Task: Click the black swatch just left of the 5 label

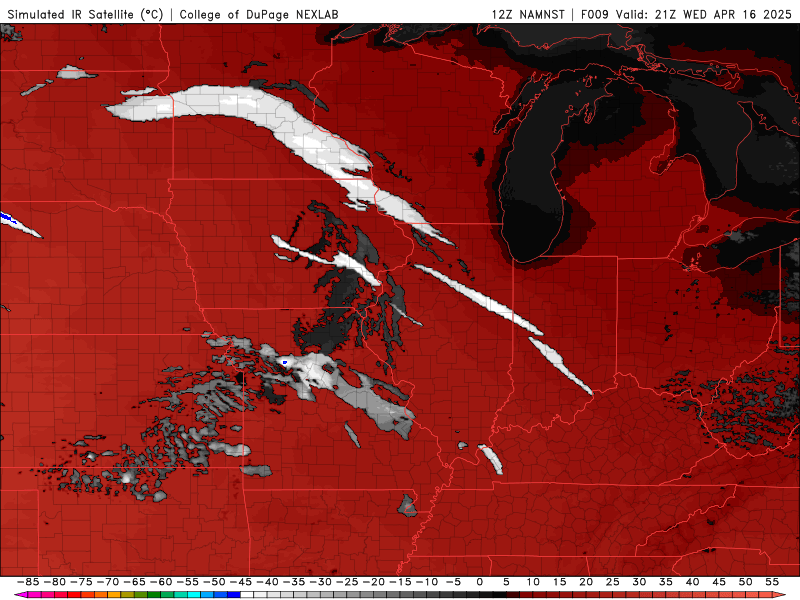Action: [x=499, y=595]
